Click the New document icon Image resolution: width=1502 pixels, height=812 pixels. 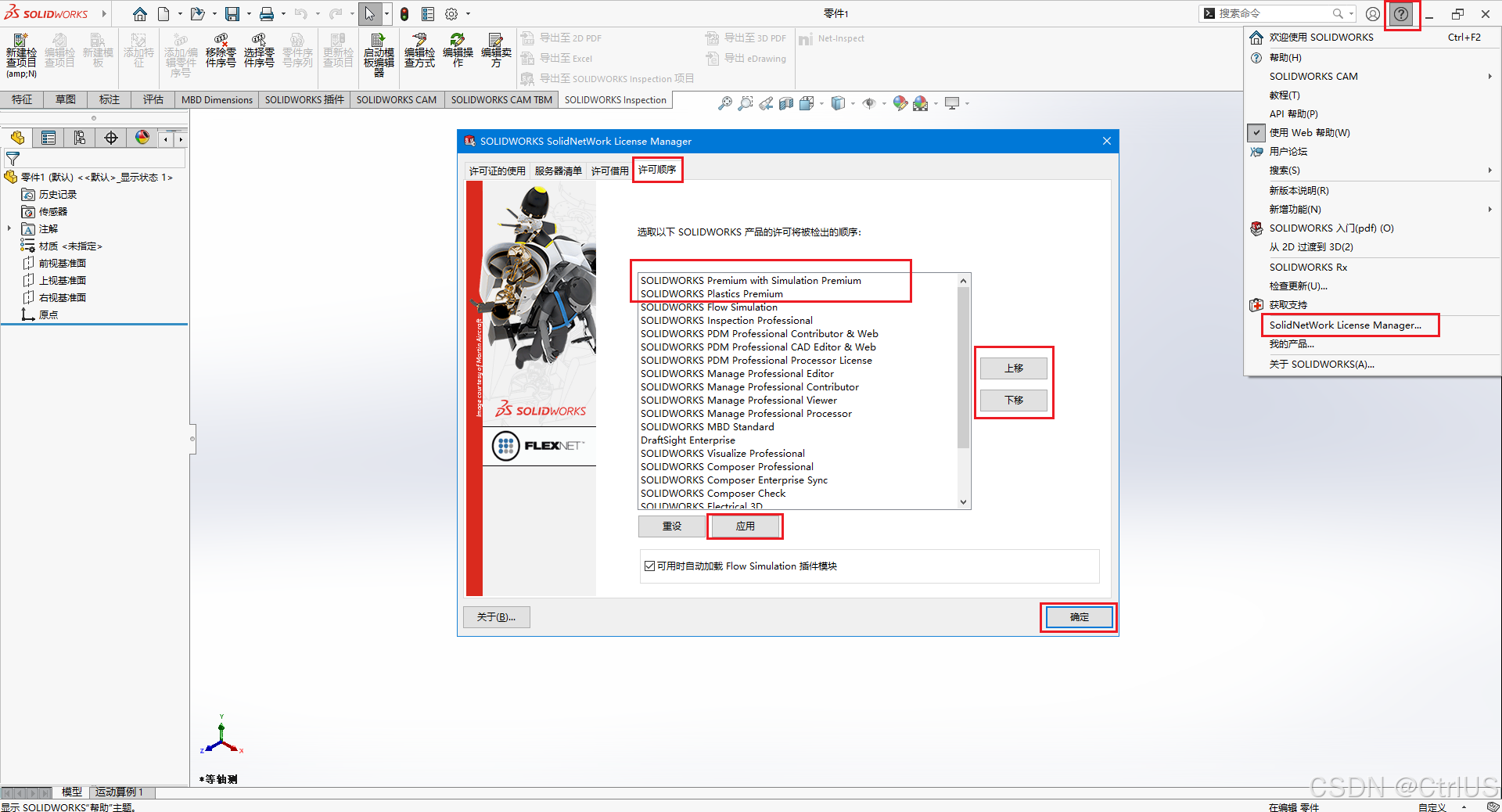[163, 14]
